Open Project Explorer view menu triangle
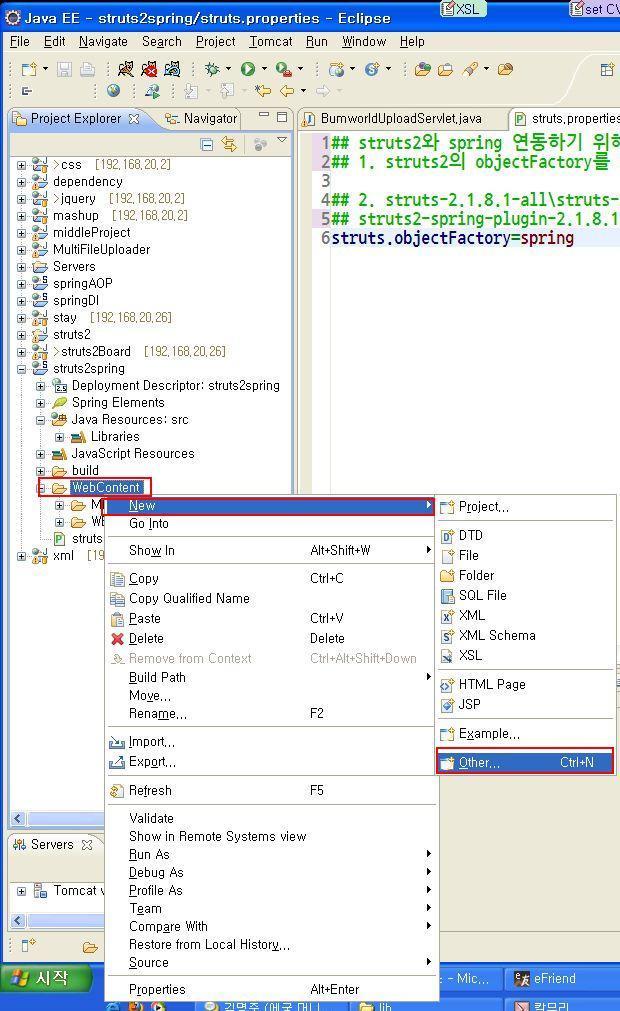620x1011 pixels. [x=282, y=140]
